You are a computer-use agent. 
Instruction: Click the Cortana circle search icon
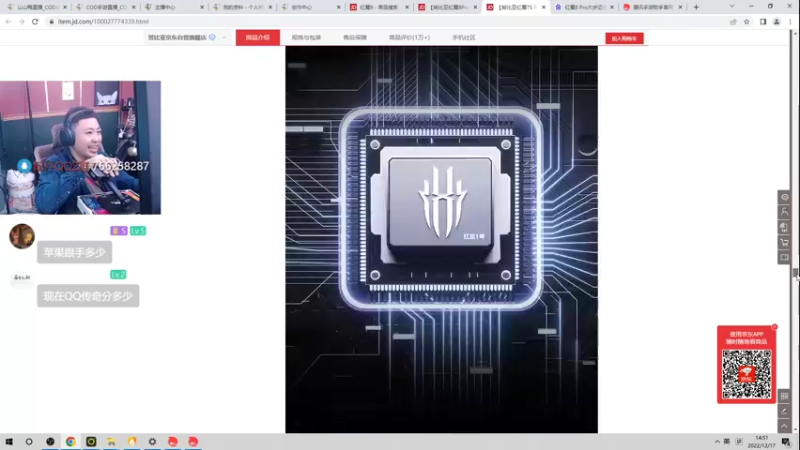coord(29,441)
